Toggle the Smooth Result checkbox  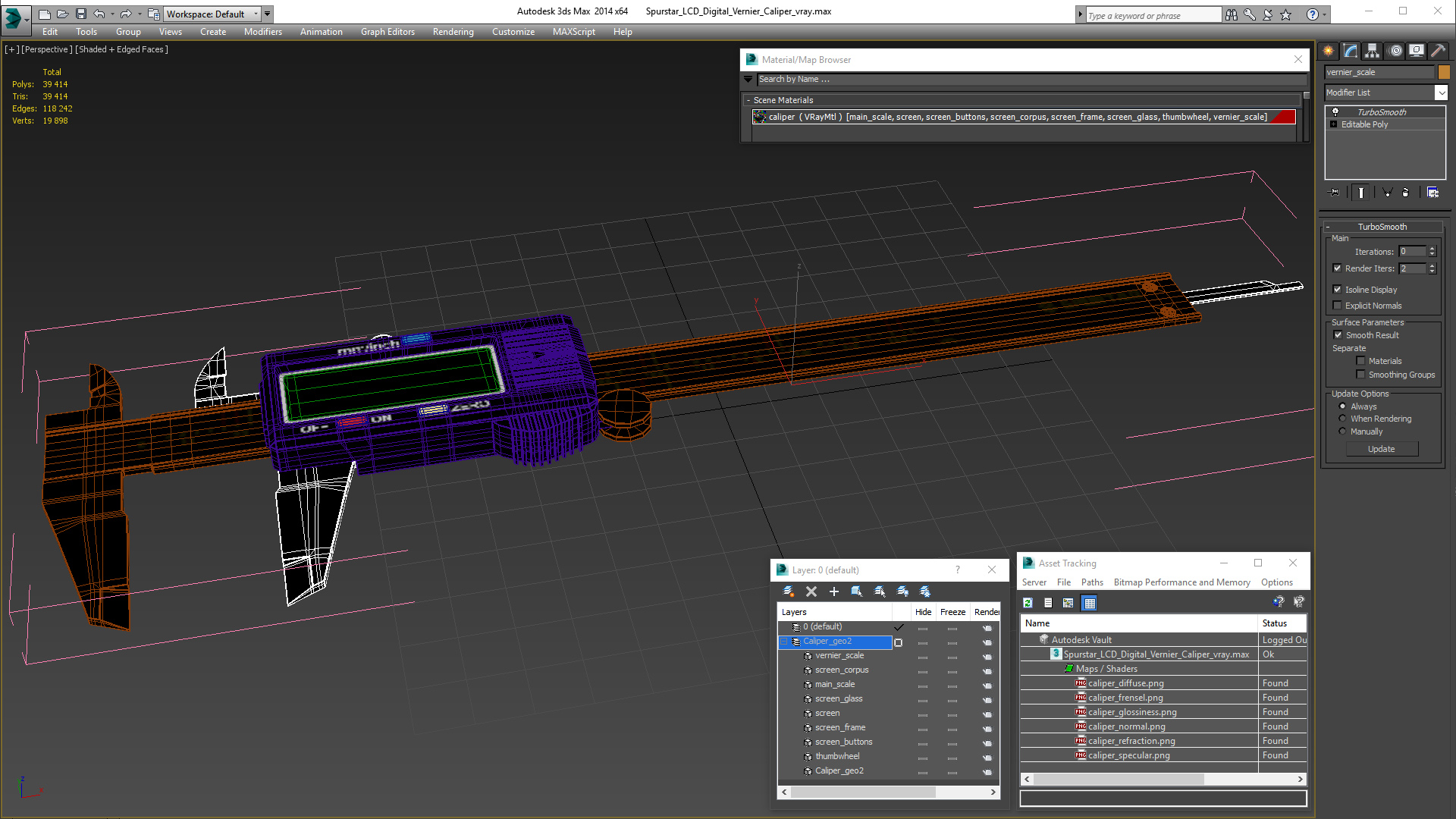(1338, 335)
